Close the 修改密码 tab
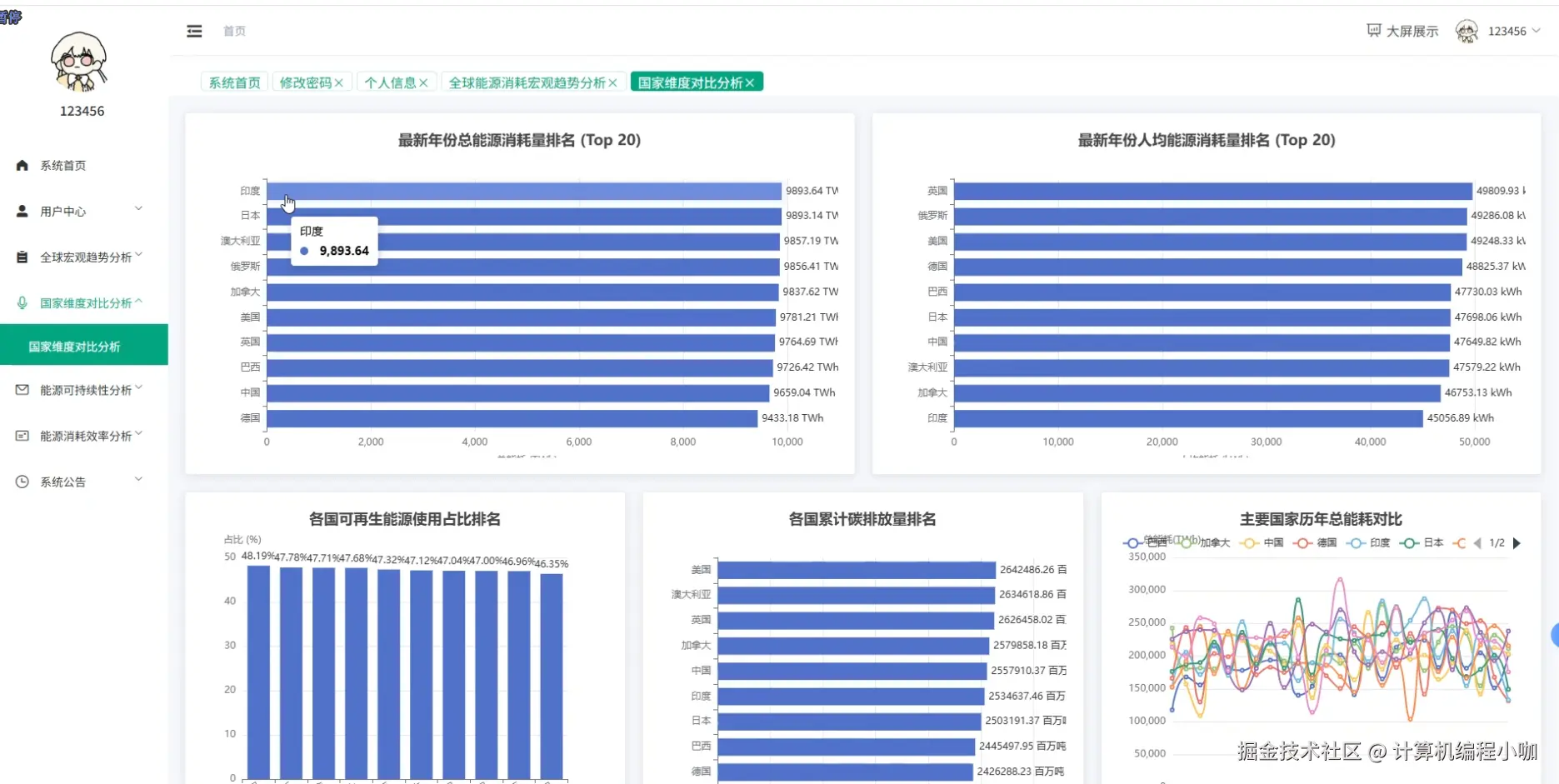This screenshot has height=784, width=1559. [339, 82]
